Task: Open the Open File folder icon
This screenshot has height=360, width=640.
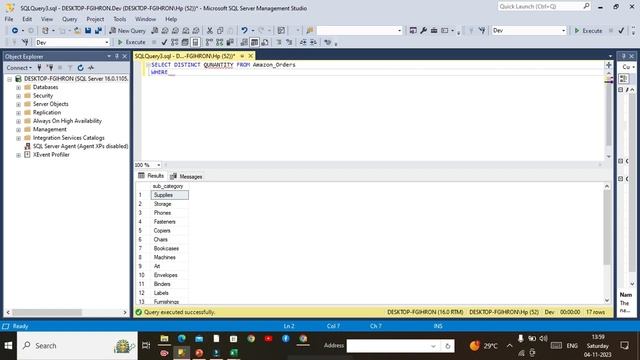Action: (x=77, y=31)
